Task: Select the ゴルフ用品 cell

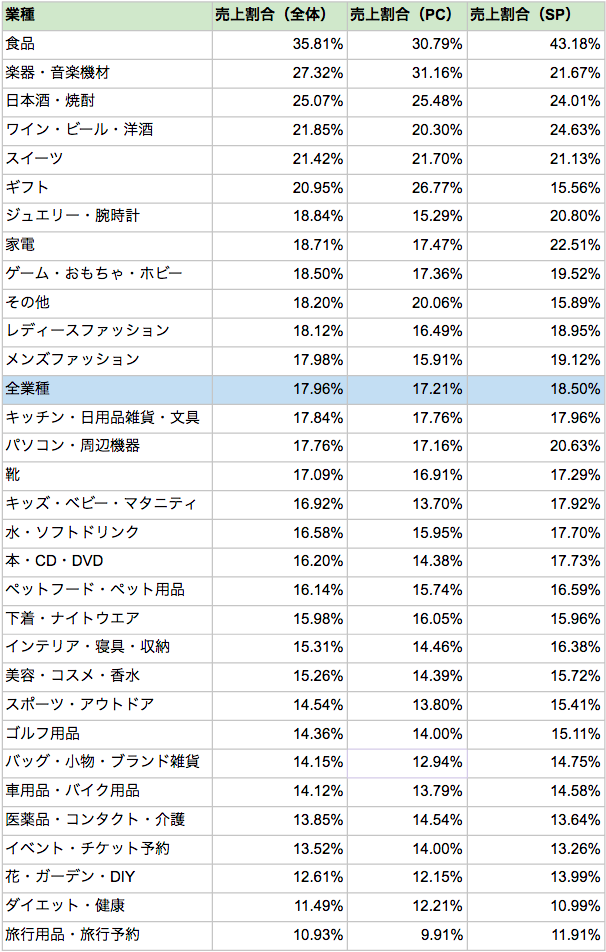Action: pyautogui.click(x=107, y=734)
